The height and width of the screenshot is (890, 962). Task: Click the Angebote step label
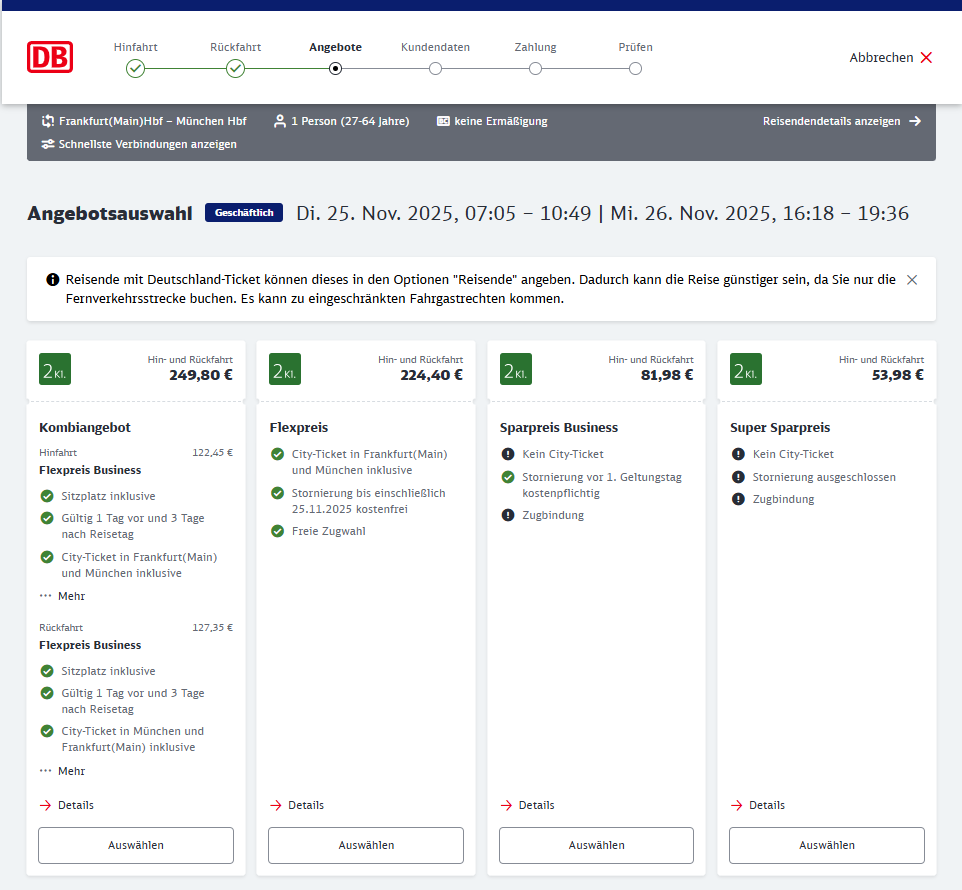pyautogui.click(x=335, y=47)
